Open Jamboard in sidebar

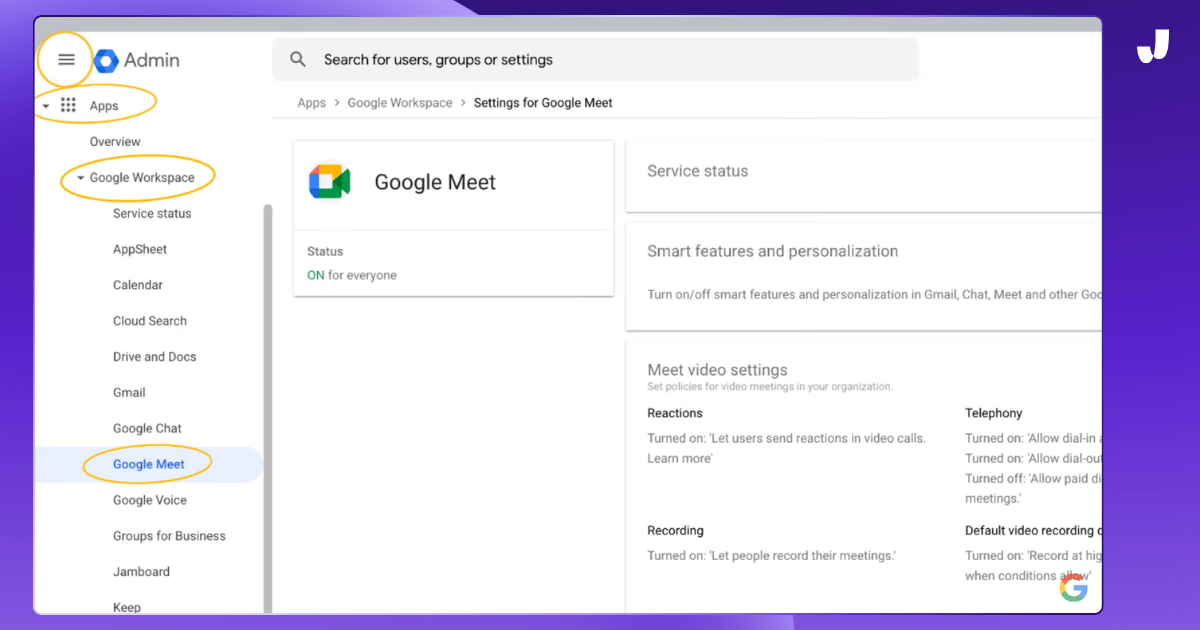pos(141,572)
